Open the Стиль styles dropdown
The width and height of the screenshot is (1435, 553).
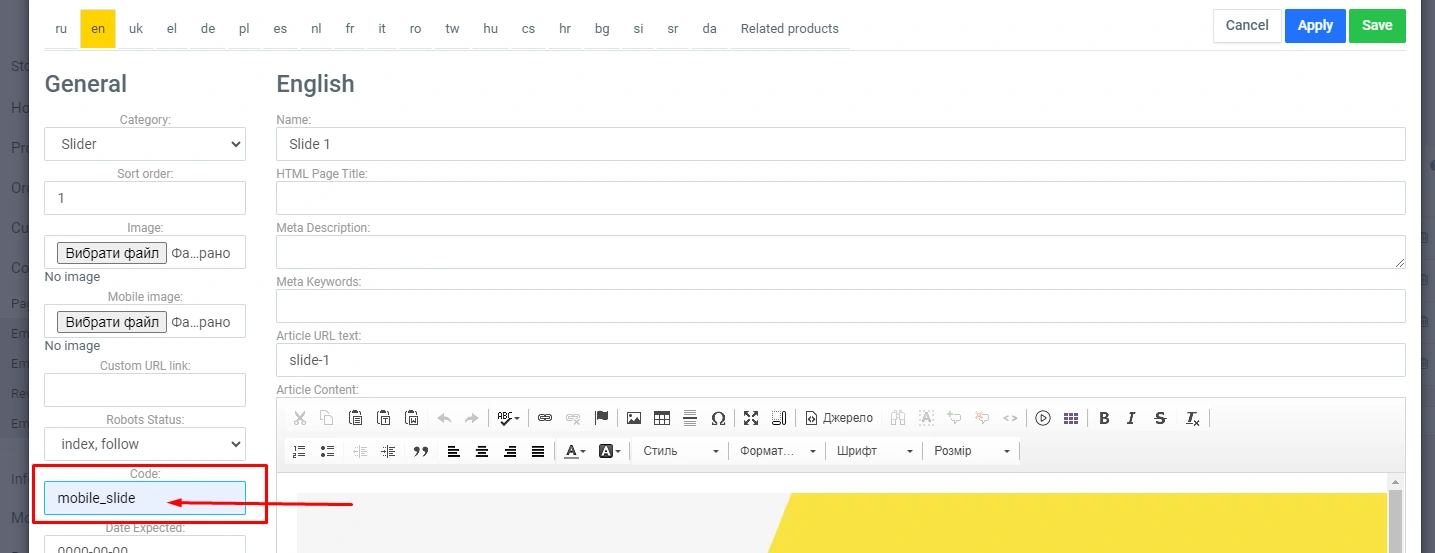click(680, 451)
